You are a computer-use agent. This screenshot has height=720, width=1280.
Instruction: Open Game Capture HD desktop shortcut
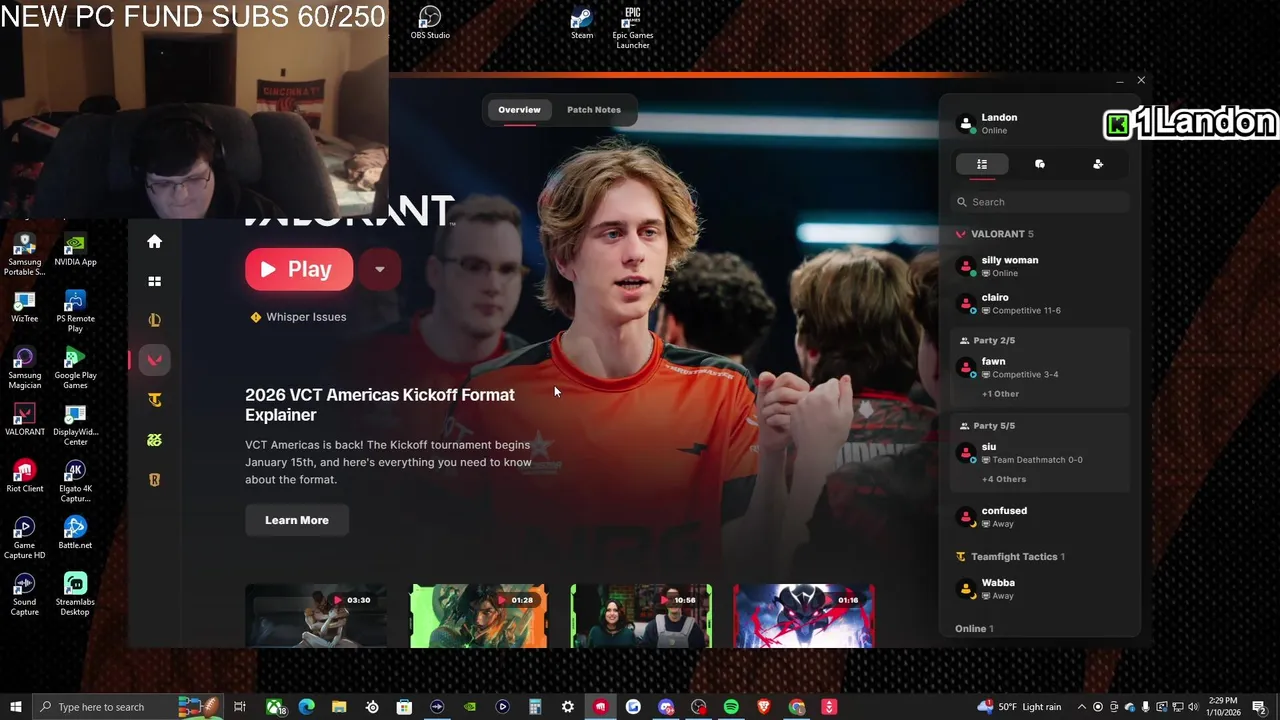(25, 538)
